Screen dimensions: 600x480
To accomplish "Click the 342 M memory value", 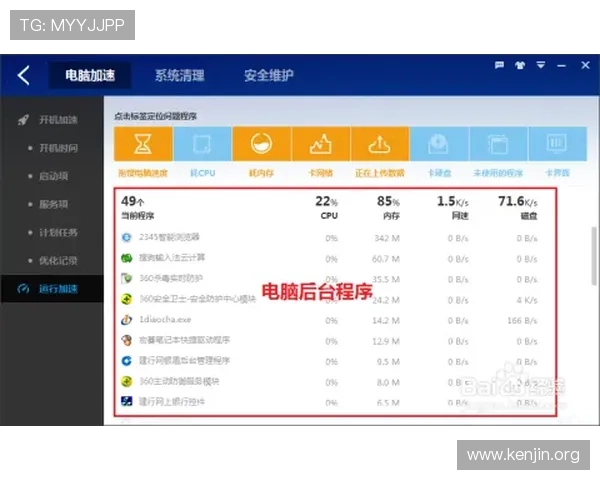I will click(387, 238).
